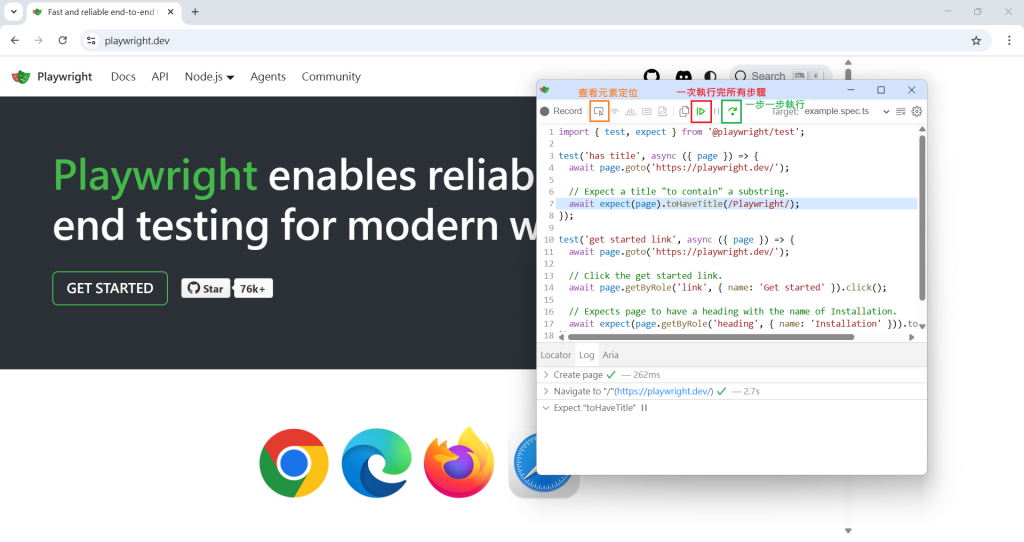
Task: Select the Fast and reliable end-to-end browser tab
Action: point(104,12)
